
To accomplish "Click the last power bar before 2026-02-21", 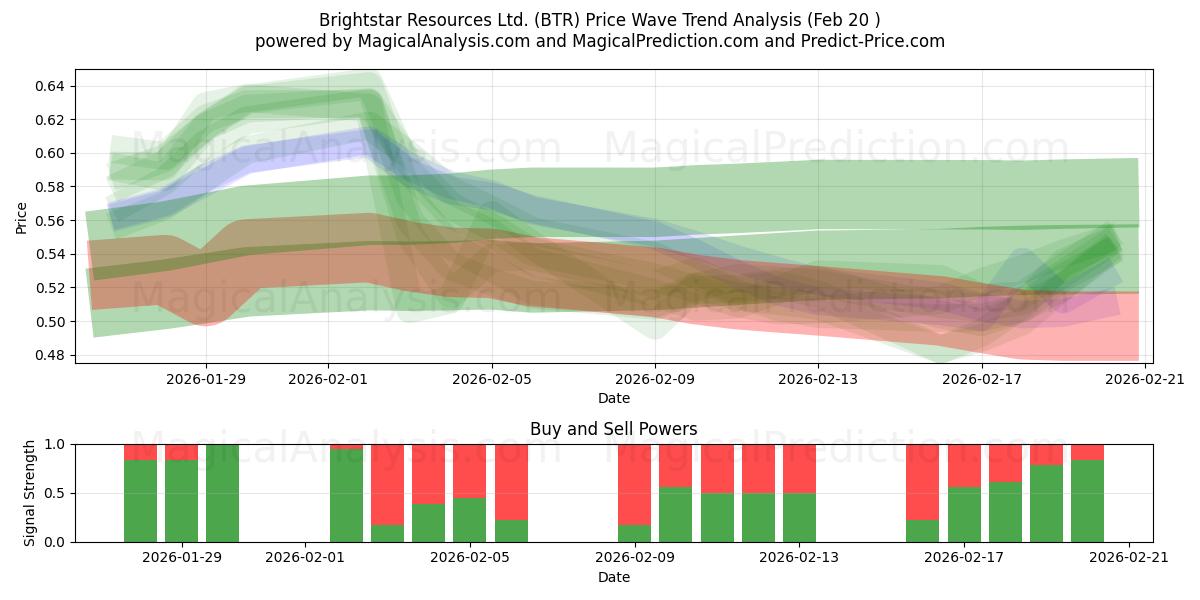I will (1087, 493).
